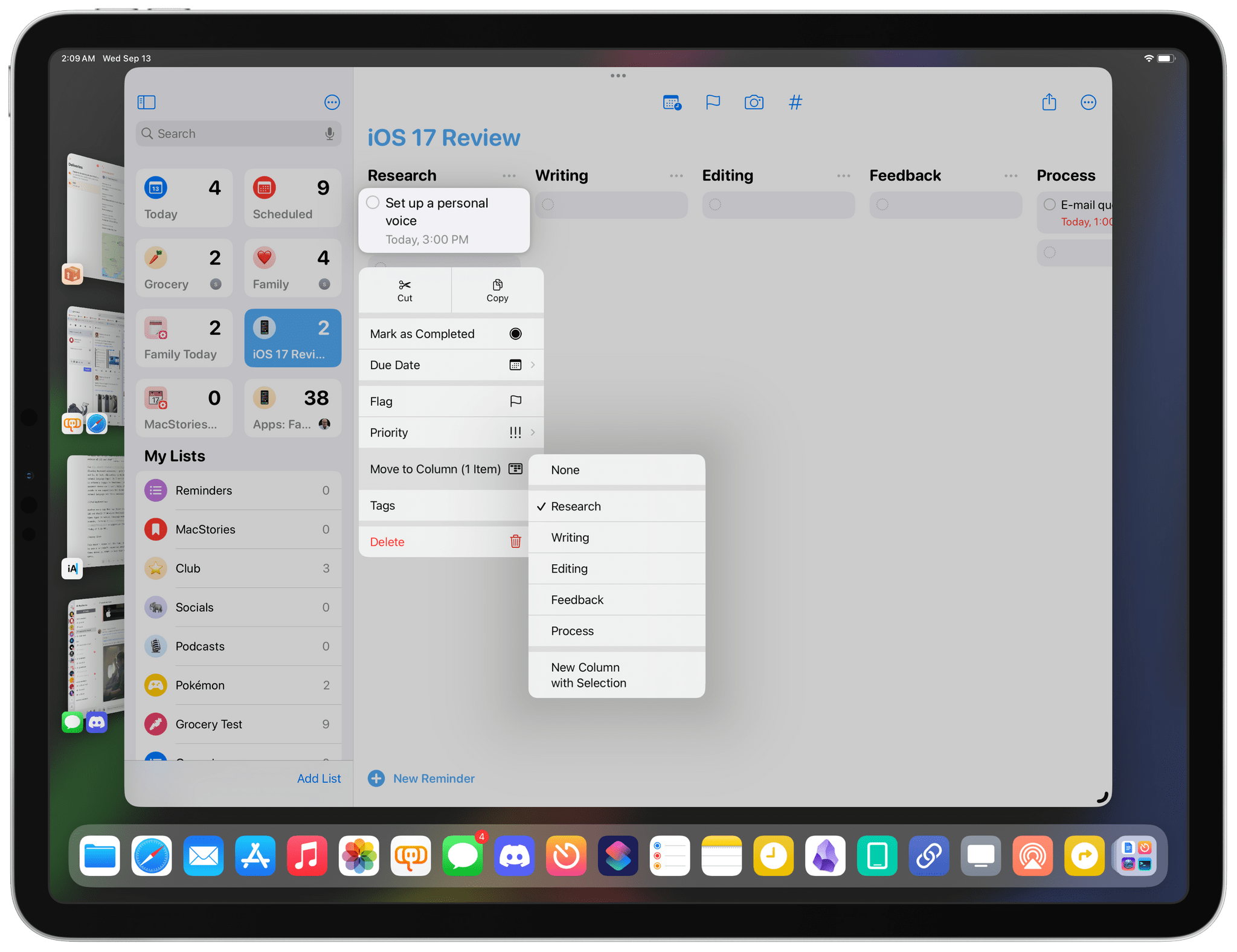Click the window resize handle corner
Viewport: 1237px width, 952px height.
click(1102, 797)
